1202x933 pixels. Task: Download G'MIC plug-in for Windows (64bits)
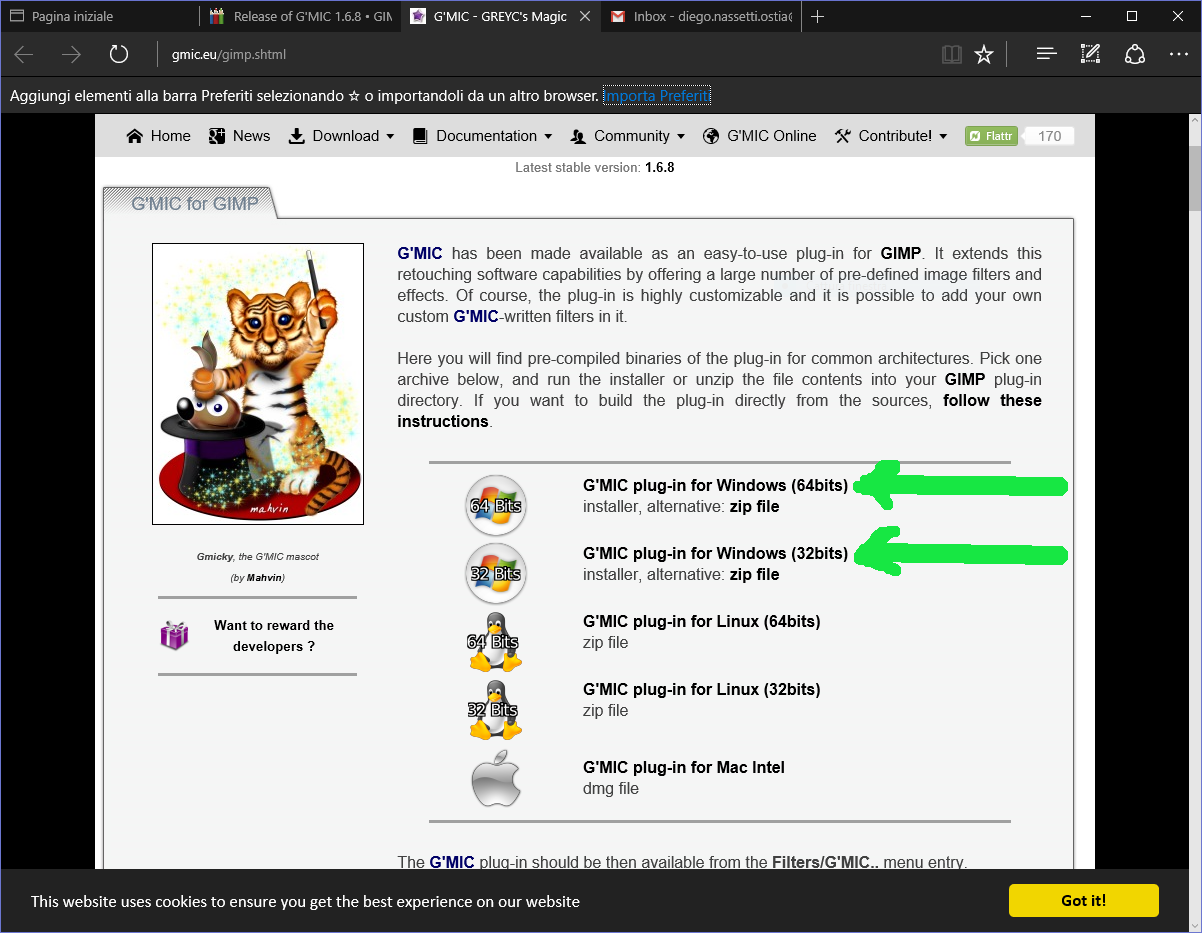pos(715,485)
